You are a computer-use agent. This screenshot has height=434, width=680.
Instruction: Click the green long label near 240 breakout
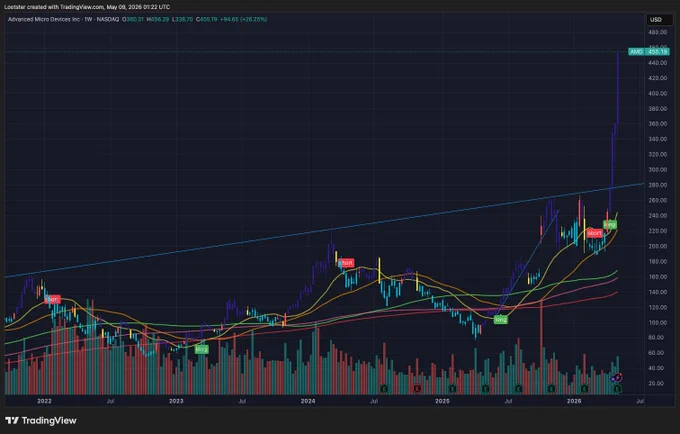[x=609, y=225]
